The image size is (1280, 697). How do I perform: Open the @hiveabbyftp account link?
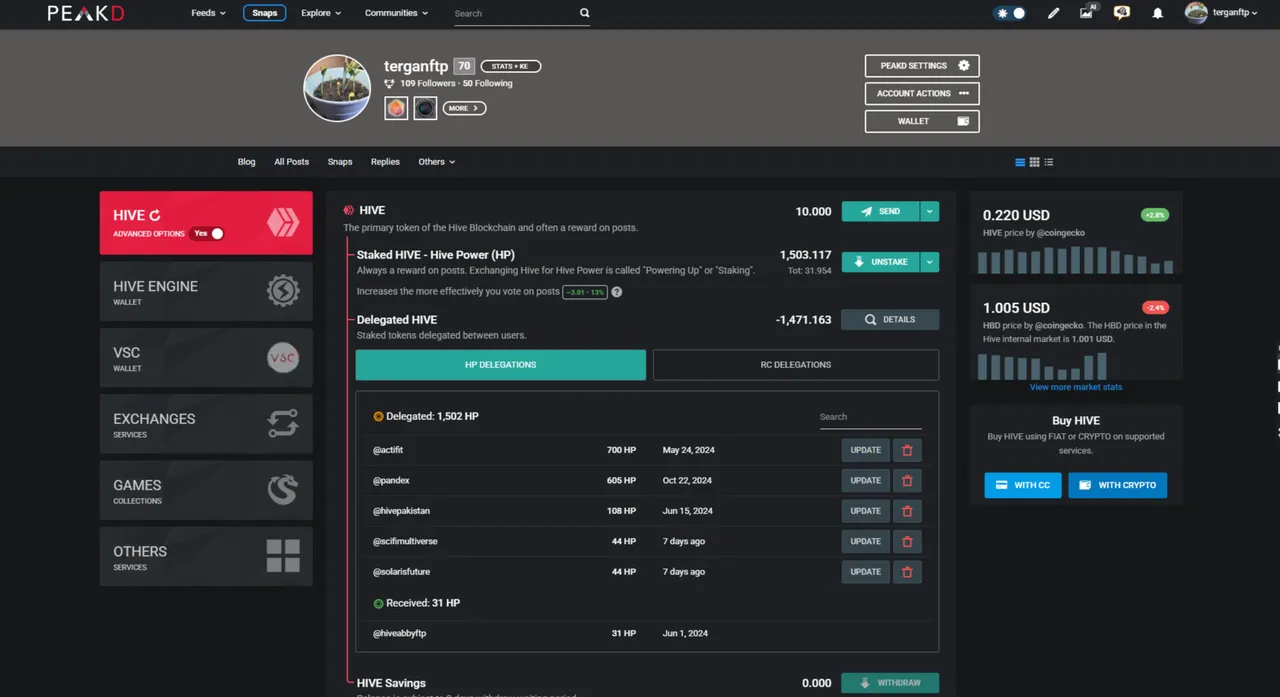click(400, 633)
